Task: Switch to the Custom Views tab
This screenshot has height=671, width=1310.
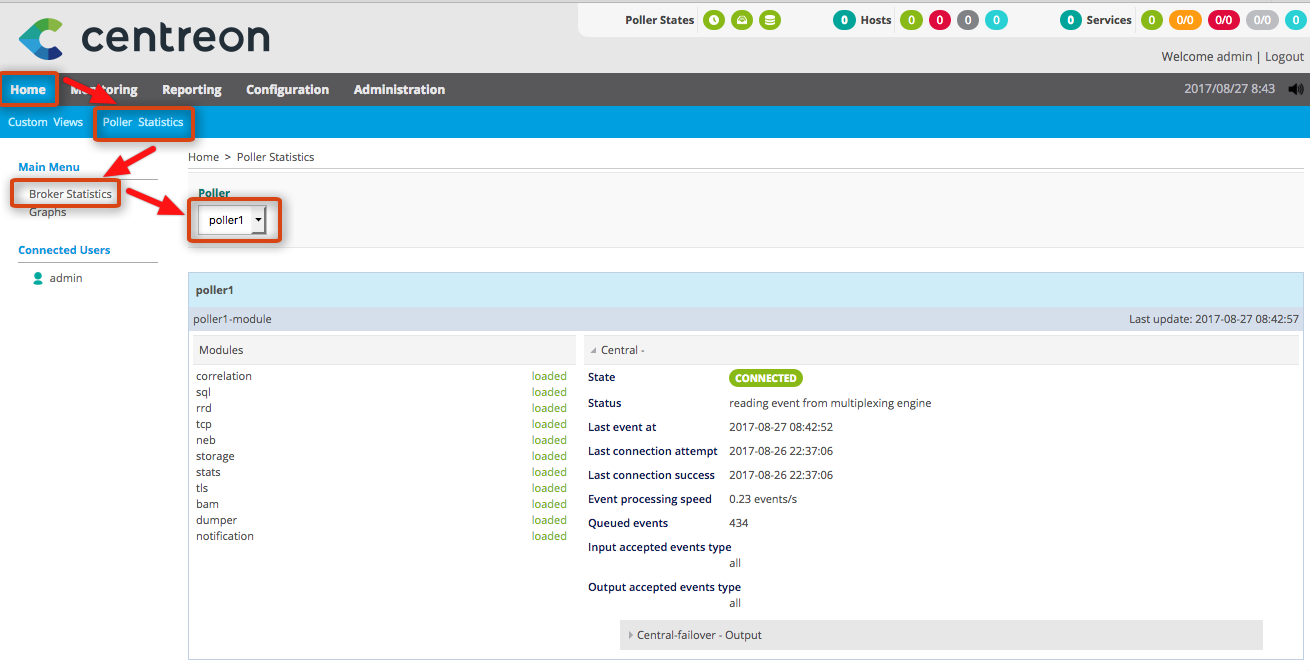Action: (x=45, y=122)
